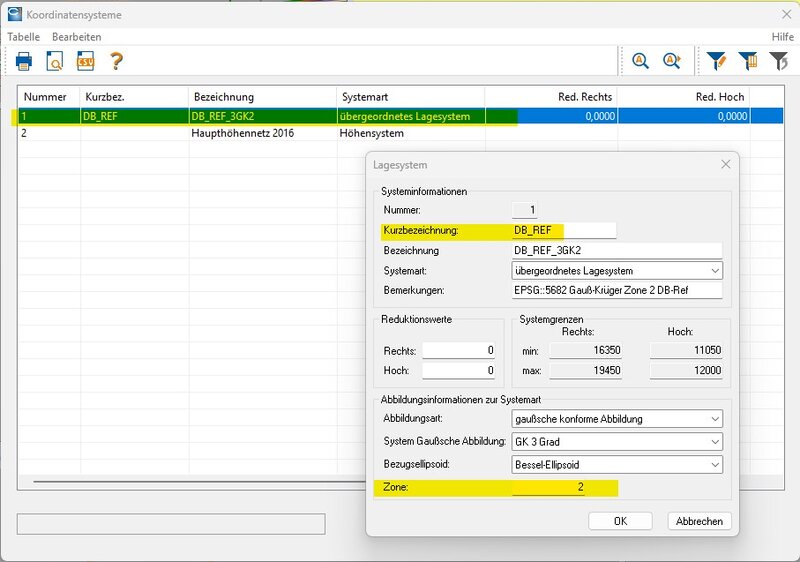The height and width of the screenshot is (562, 800).
Task: Open the Tabelle menu
Action: (x=23, y=37)
